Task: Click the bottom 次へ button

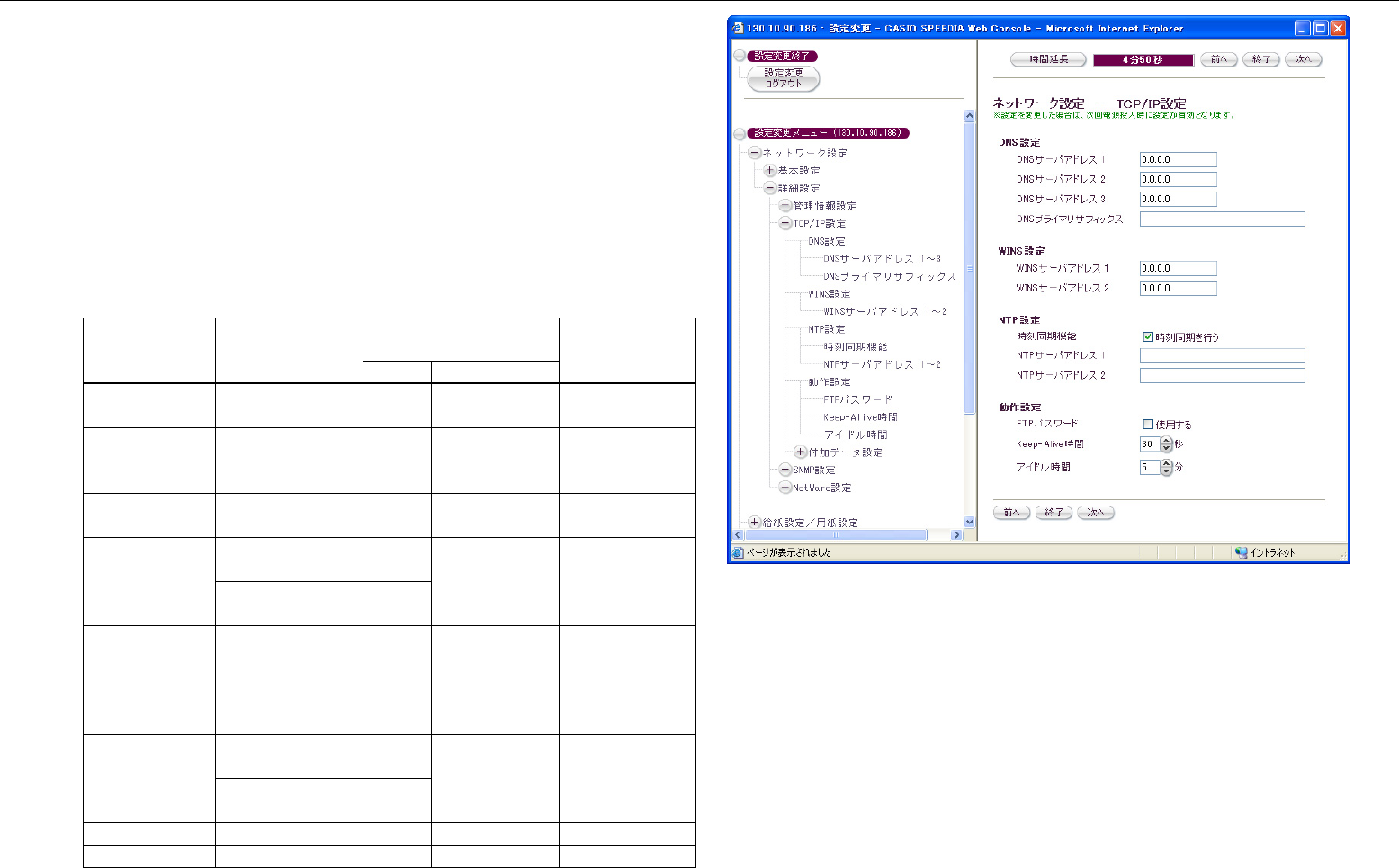Action: tap(1096, 513)
